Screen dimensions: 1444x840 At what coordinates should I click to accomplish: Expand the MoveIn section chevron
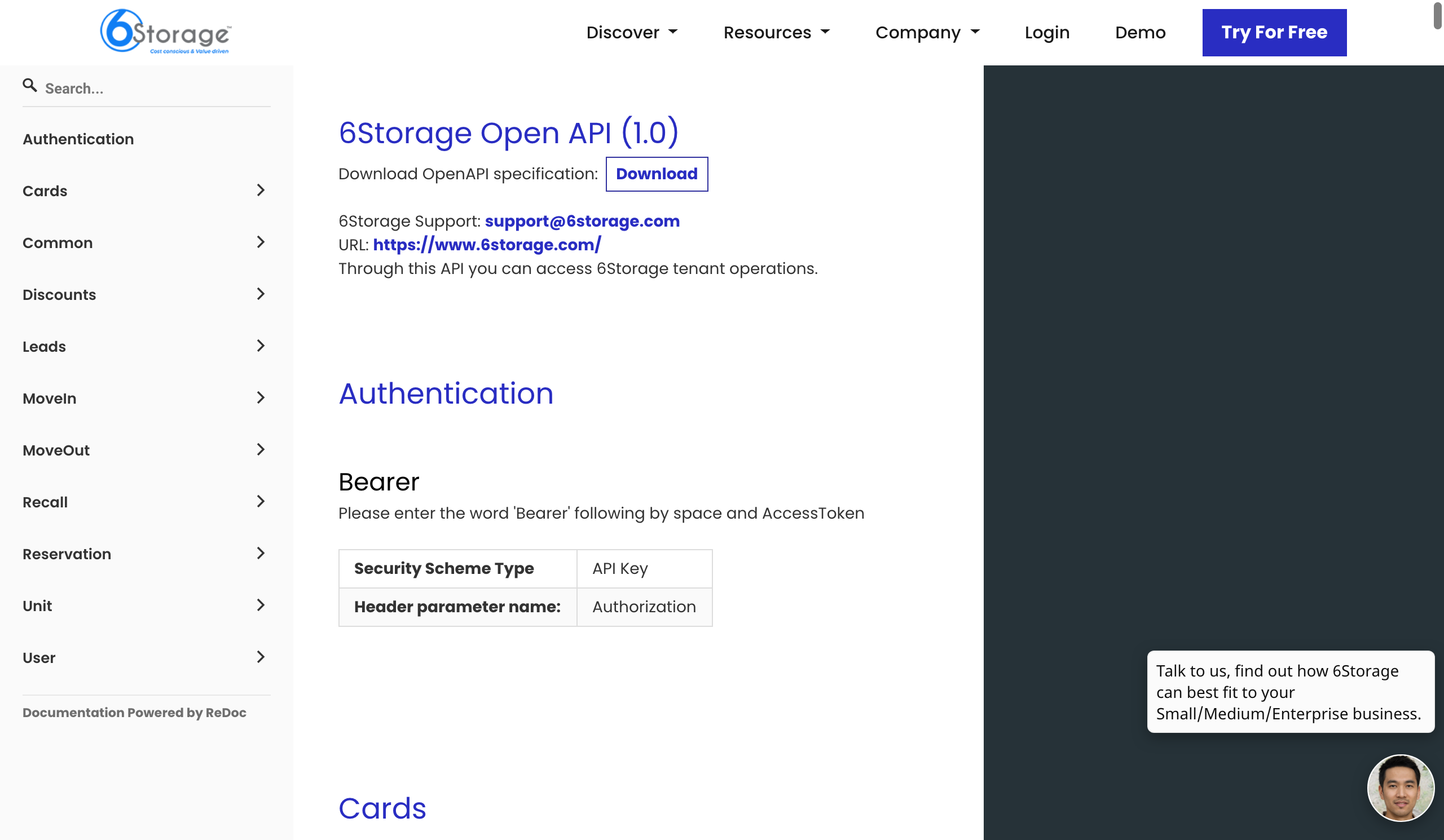261,398
